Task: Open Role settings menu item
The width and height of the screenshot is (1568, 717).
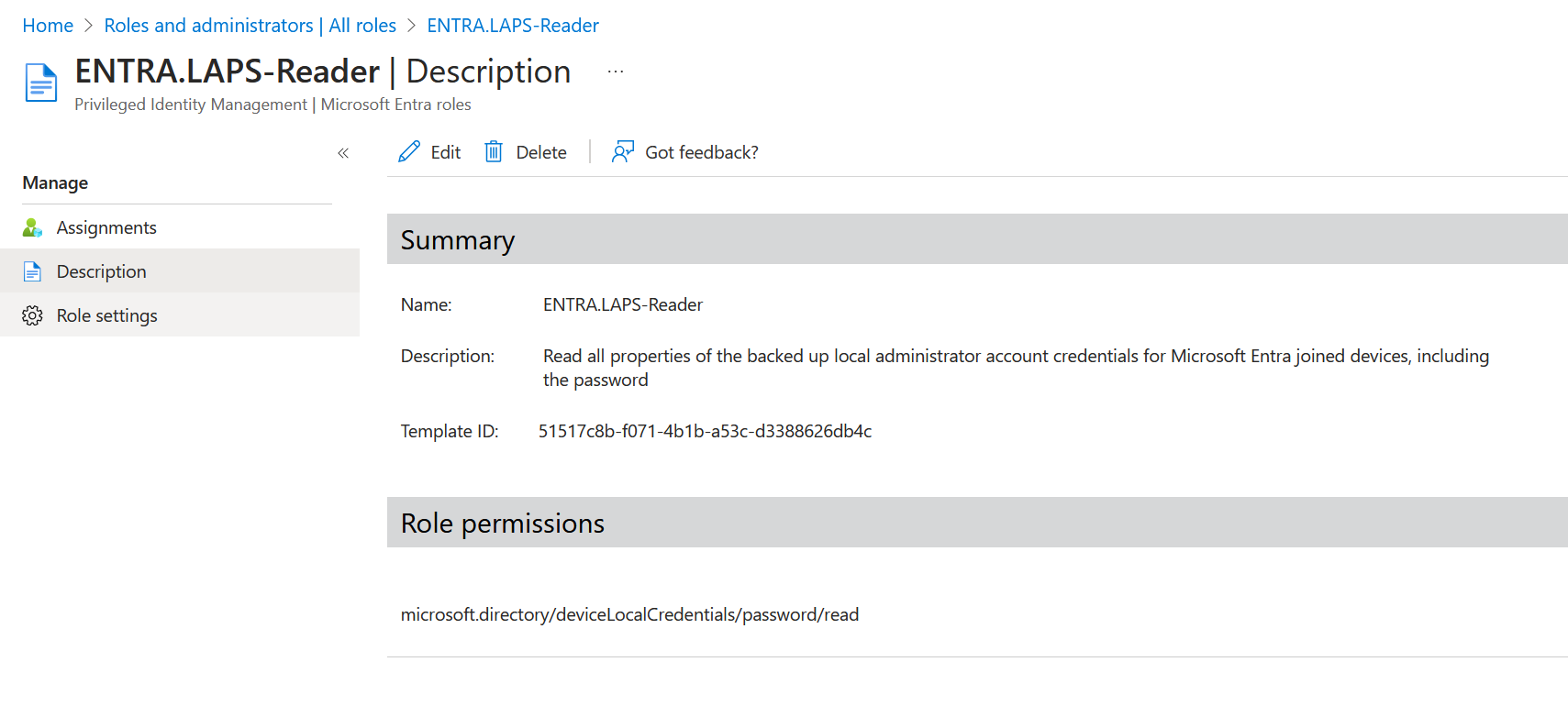Action: (x=180, y=315)
